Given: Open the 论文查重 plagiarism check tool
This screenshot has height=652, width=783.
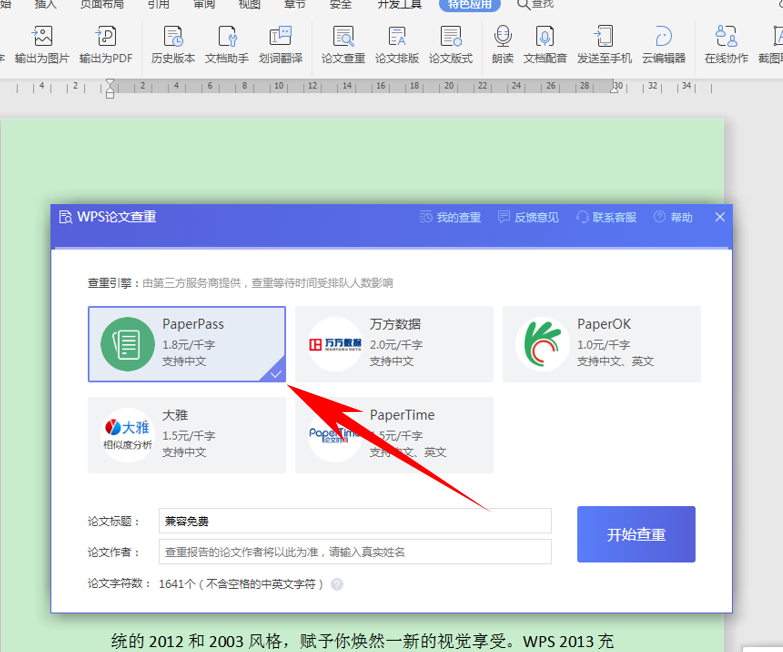Looking at the screenshot, I should tap(344, 45).
